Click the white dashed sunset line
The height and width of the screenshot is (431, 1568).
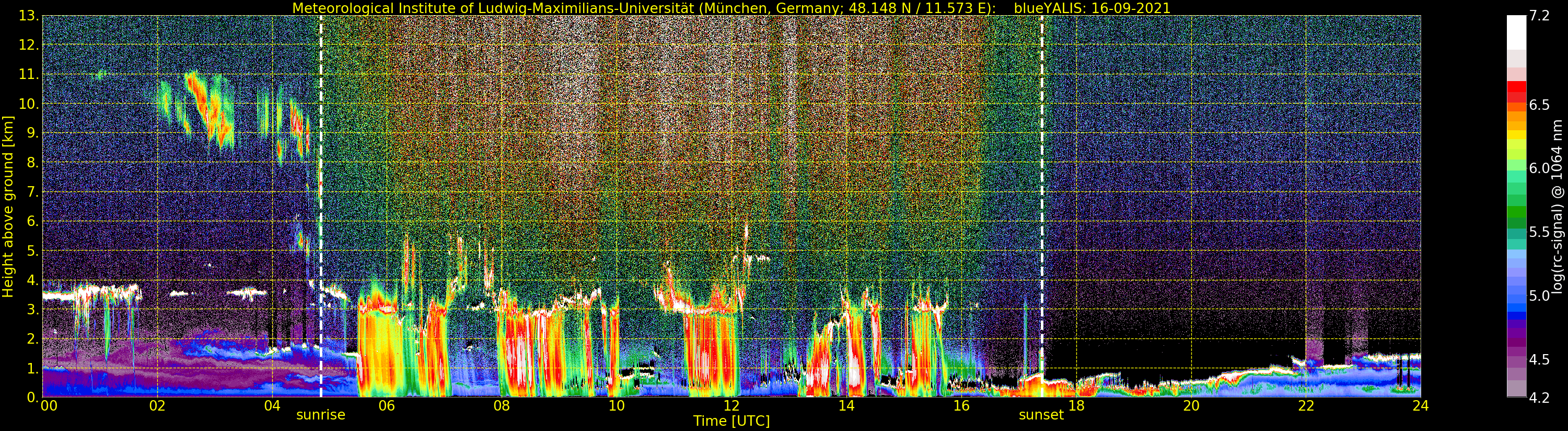[x=1042, y=206]
